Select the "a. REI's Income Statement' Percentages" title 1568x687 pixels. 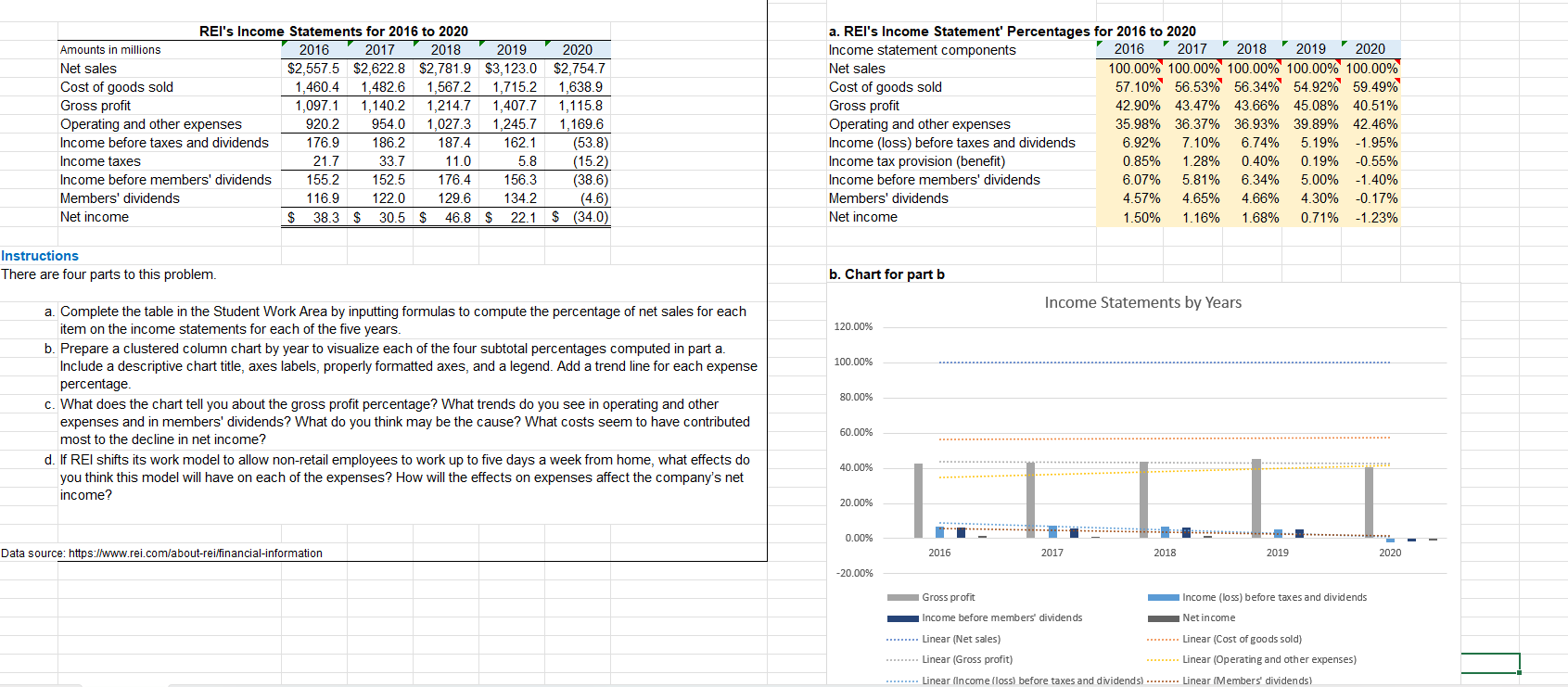[1012, 32]
